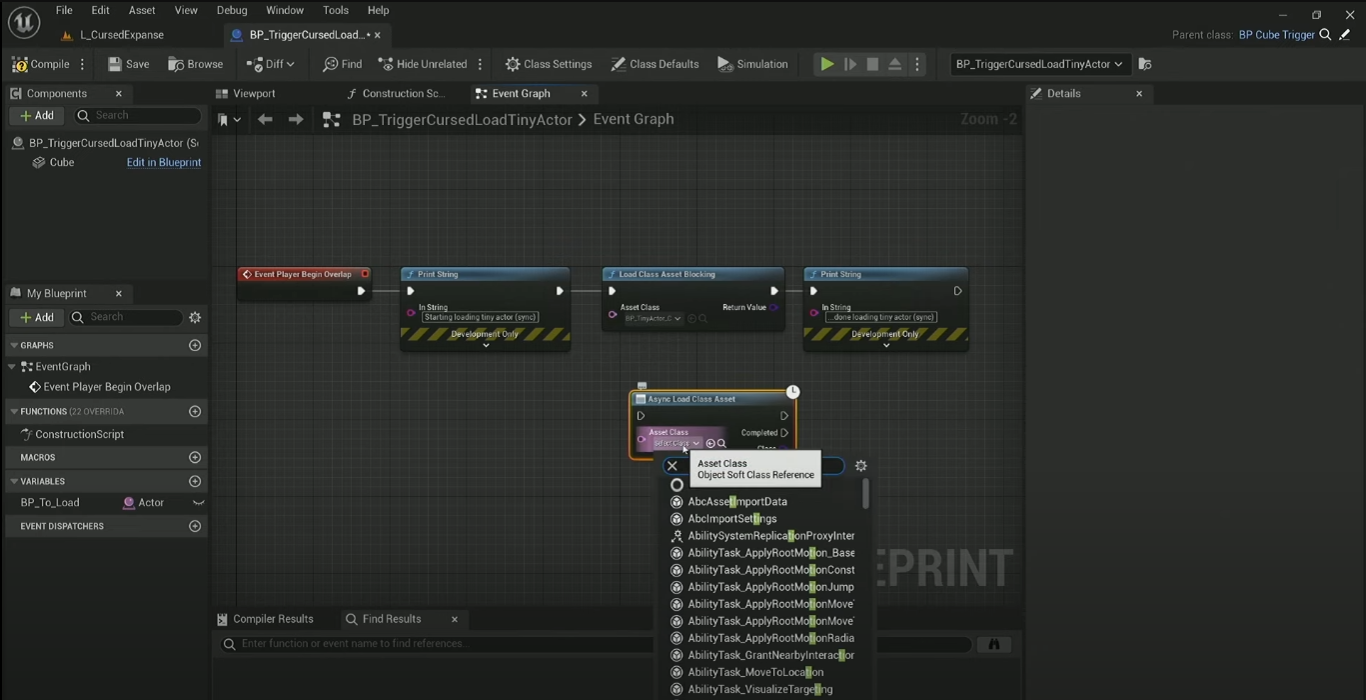Add new variable with plus icon

click(x=195, y=481)
